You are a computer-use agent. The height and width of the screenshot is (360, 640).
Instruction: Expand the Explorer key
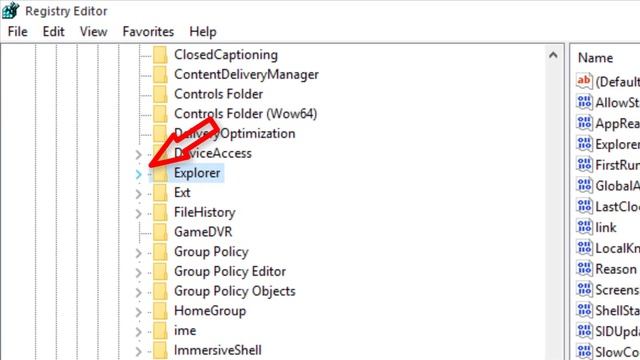coord(138,174)
